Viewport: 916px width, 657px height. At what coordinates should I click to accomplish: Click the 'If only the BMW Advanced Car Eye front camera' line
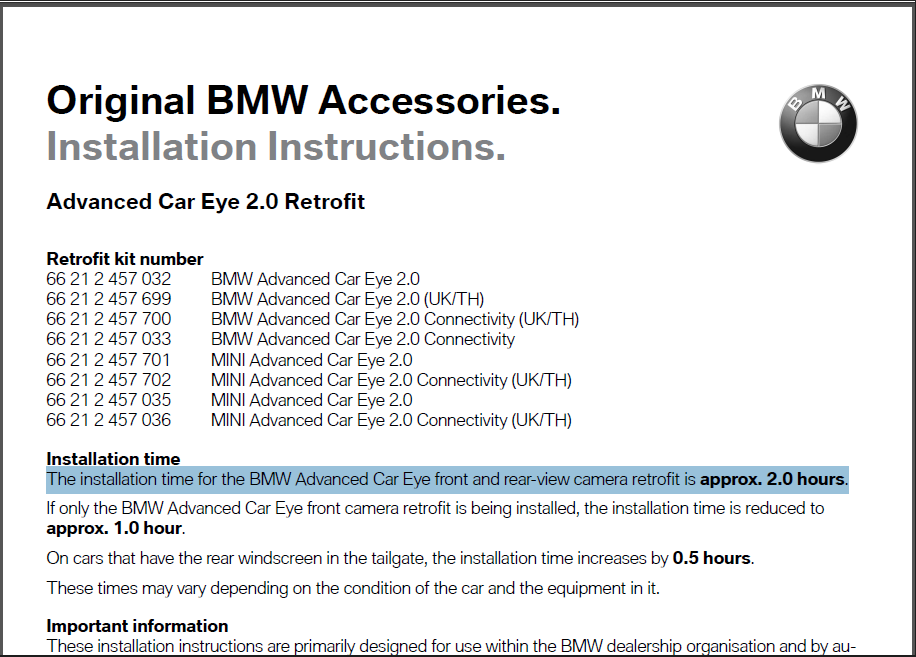(435, 508)
